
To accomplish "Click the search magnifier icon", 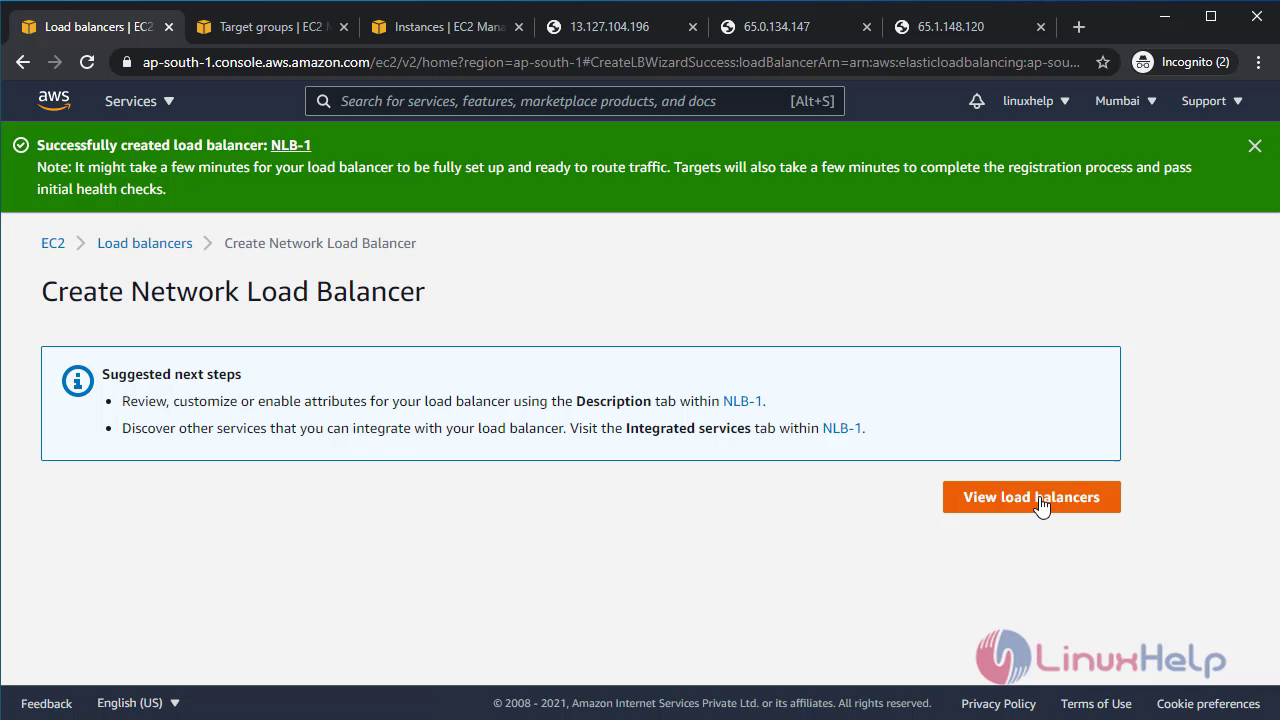I will [x=324, y=101].
